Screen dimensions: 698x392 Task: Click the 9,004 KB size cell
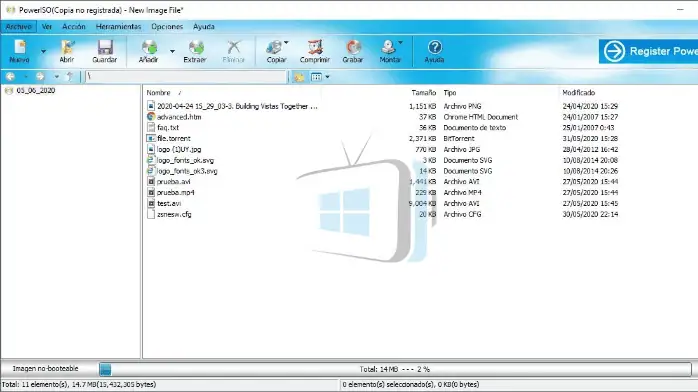pyautogui.click(x=422, y=203)
